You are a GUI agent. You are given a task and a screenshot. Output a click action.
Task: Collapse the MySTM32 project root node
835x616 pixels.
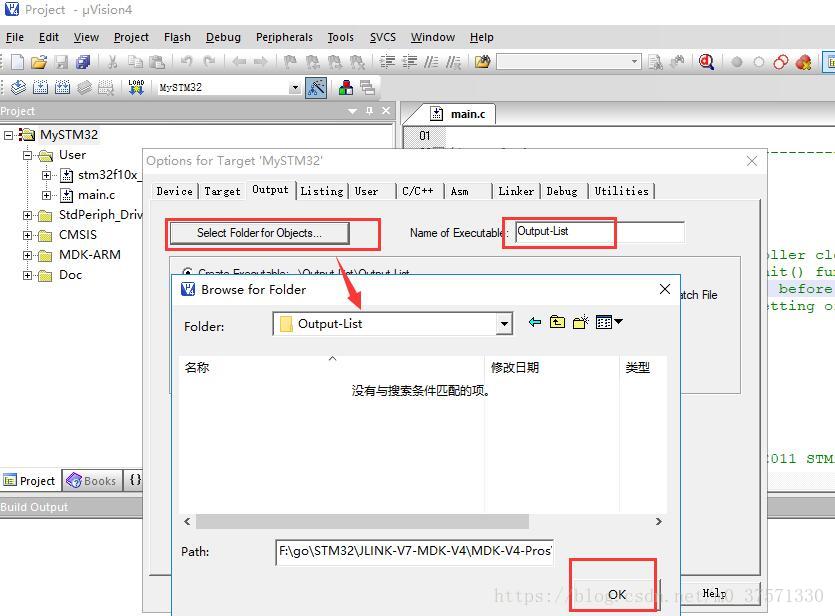point(9,135)
